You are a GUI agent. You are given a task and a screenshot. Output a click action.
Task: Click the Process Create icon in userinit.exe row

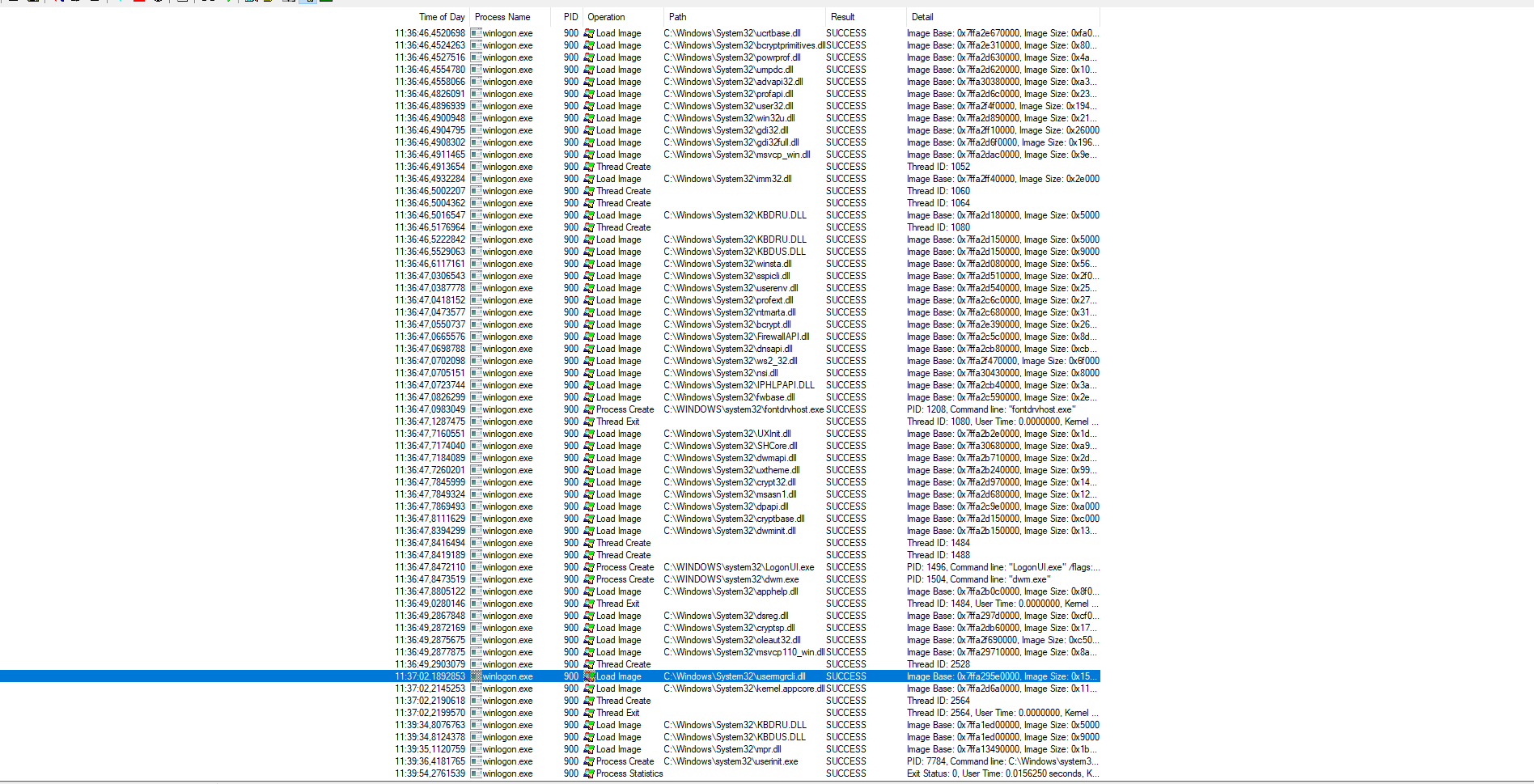589,761
